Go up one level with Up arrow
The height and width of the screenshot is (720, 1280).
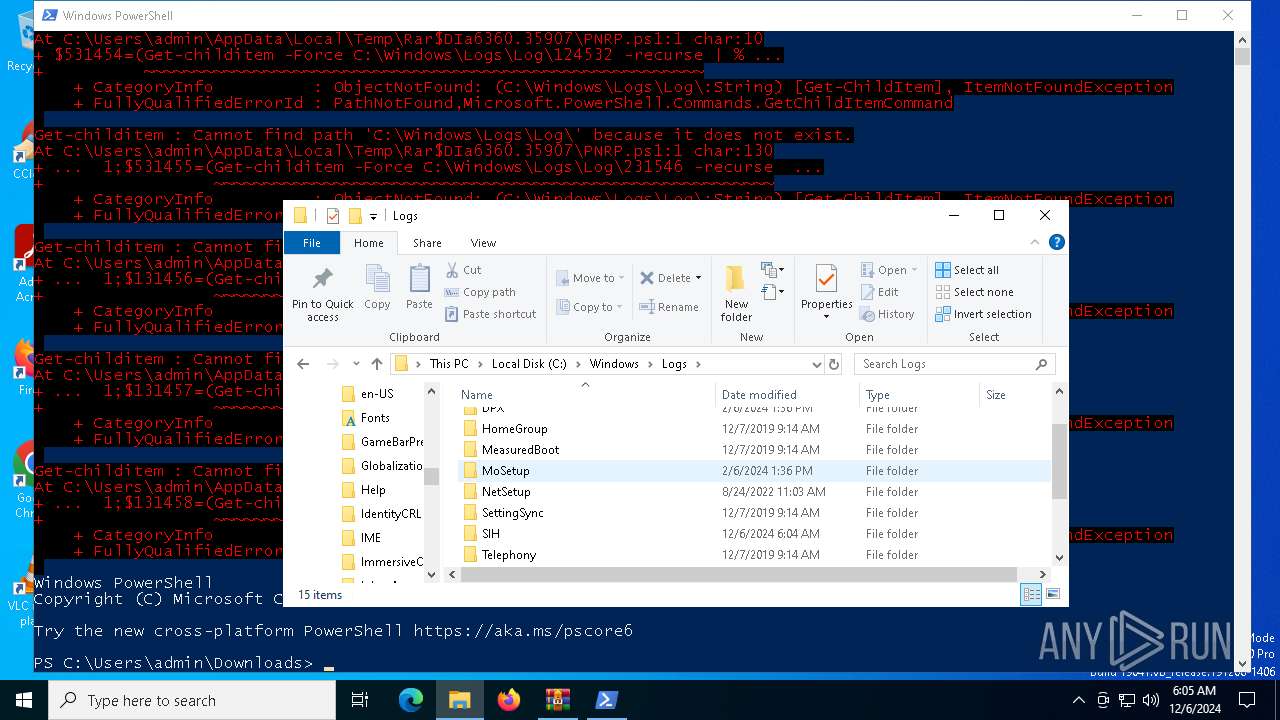(376, 364)
